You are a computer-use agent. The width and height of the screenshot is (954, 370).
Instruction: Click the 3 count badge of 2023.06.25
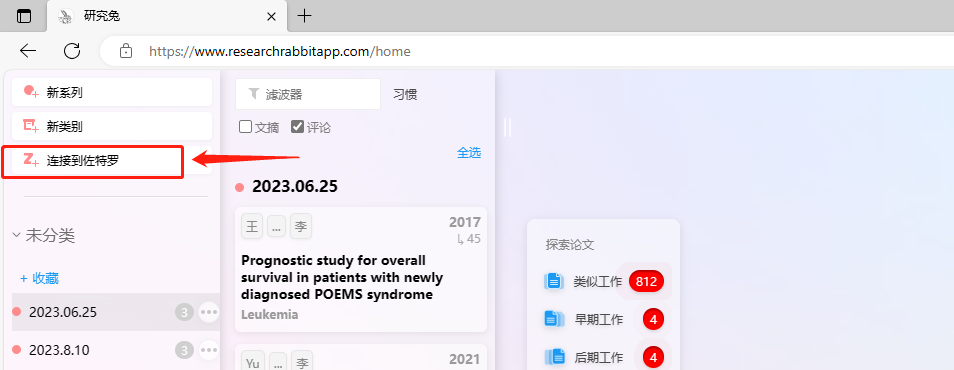pos(184,313)
